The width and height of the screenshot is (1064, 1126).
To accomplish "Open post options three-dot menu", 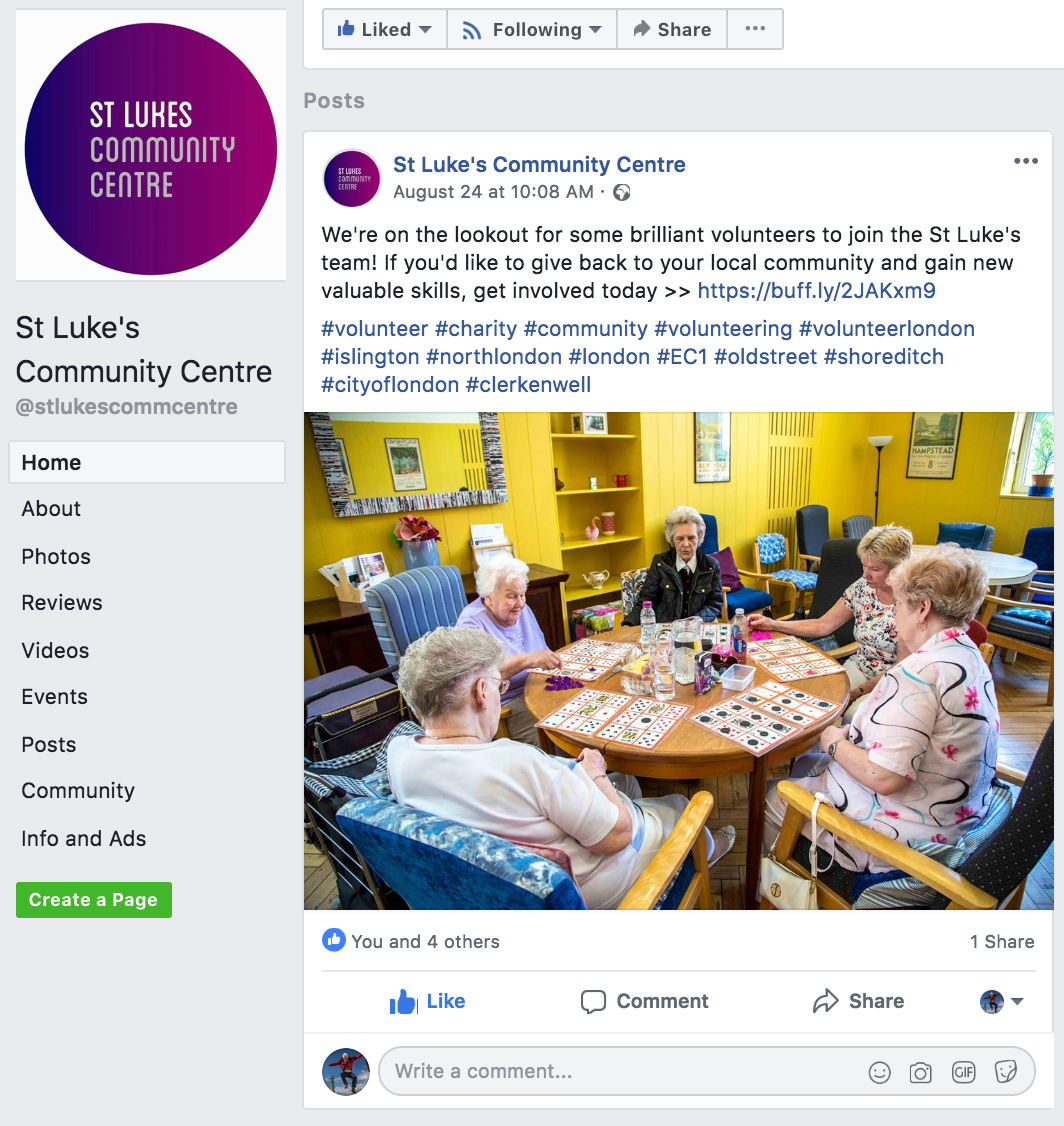I will [x=1025, y=161].
